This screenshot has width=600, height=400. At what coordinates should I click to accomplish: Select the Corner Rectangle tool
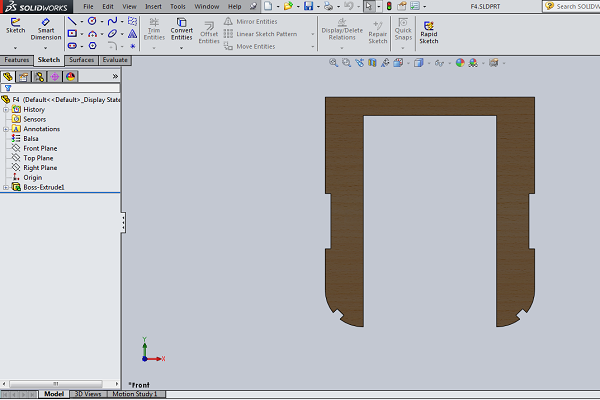click(72, 34)
